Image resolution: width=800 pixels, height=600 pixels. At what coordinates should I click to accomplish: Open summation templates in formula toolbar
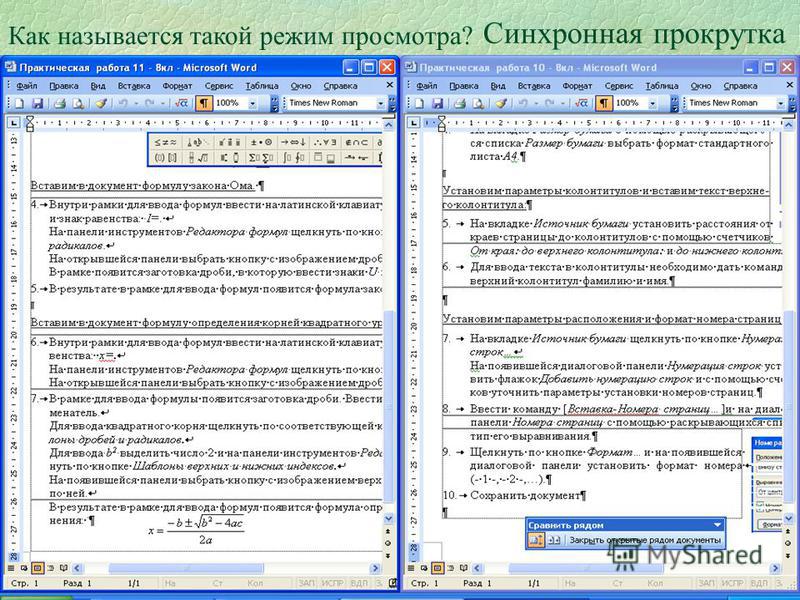(x=260, y=158)
